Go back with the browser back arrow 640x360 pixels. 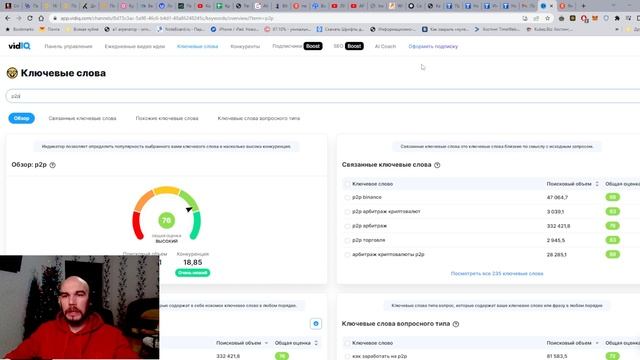click(x=8, y=18)
